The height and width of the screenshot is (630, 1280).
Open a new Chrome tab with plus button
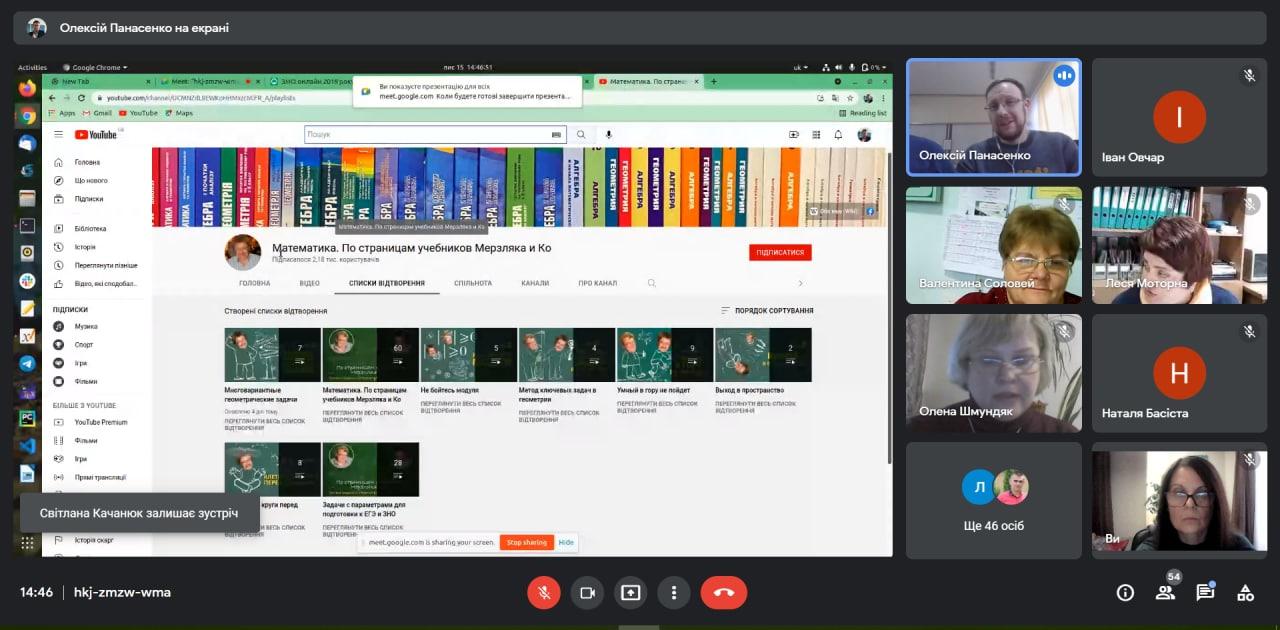pyautogui.click(x=713, y=81)
